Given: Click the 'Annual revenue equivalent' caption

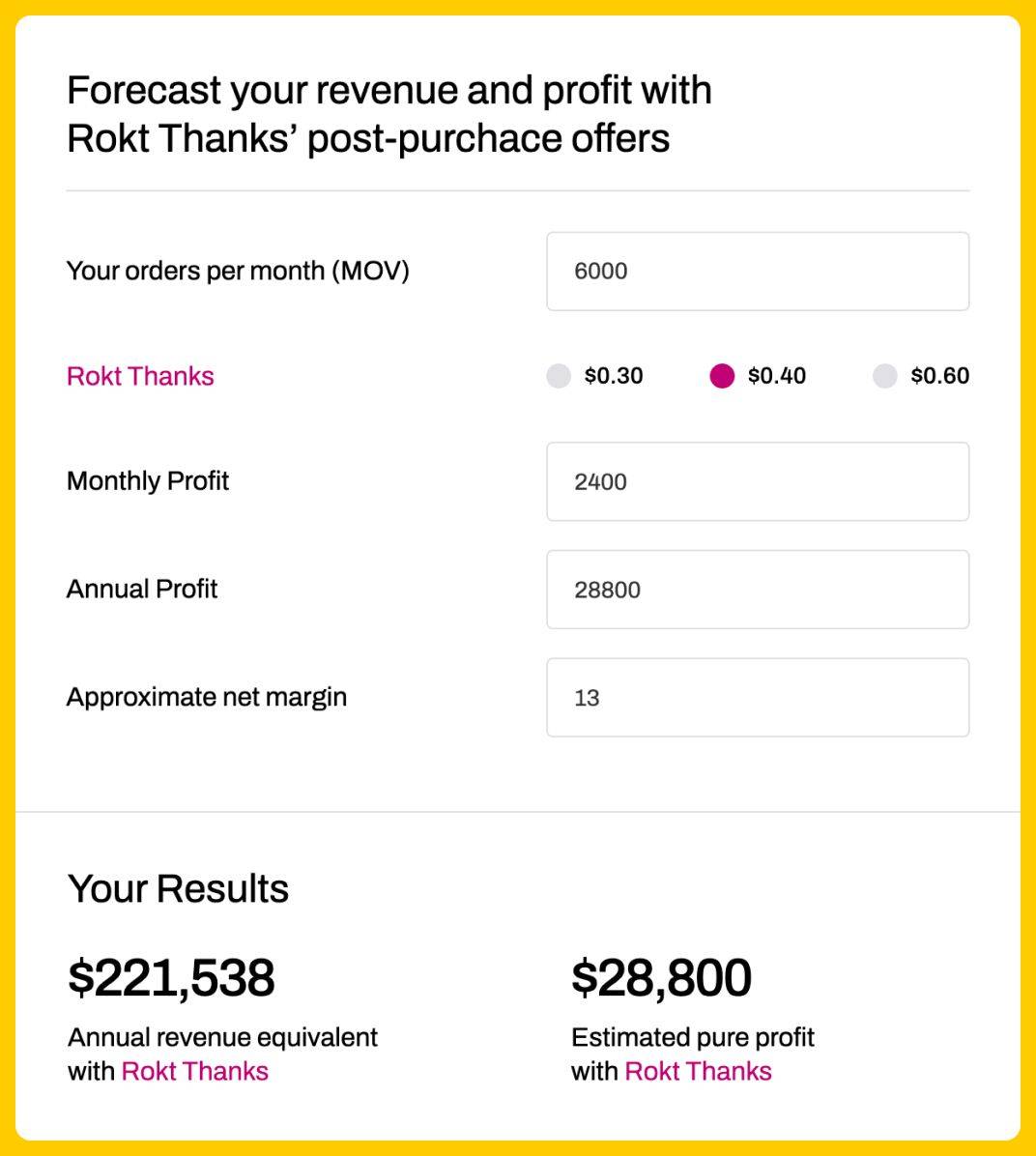Looking at the screenshot, I should click(x=222, y=1037).
